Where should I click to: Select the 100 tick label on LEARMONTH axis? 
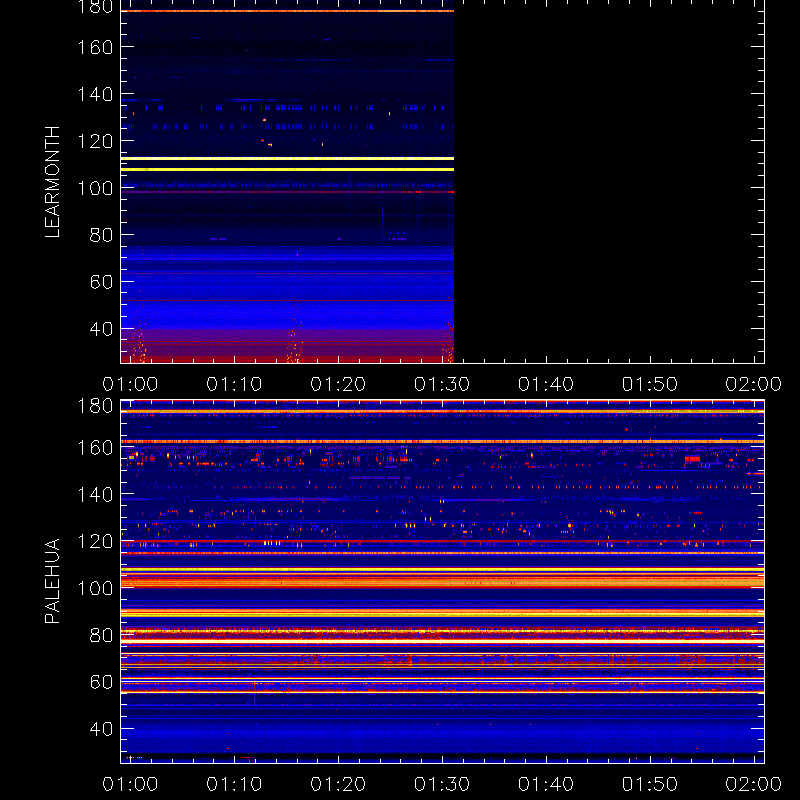(x=95, y=188)
